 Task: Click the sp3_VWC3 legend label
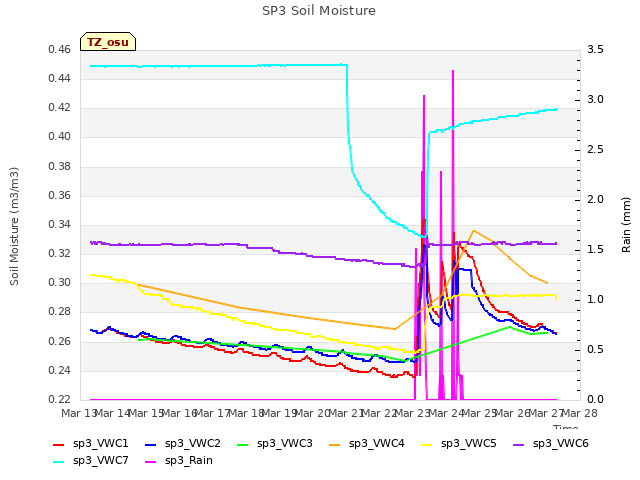point(284,443)
